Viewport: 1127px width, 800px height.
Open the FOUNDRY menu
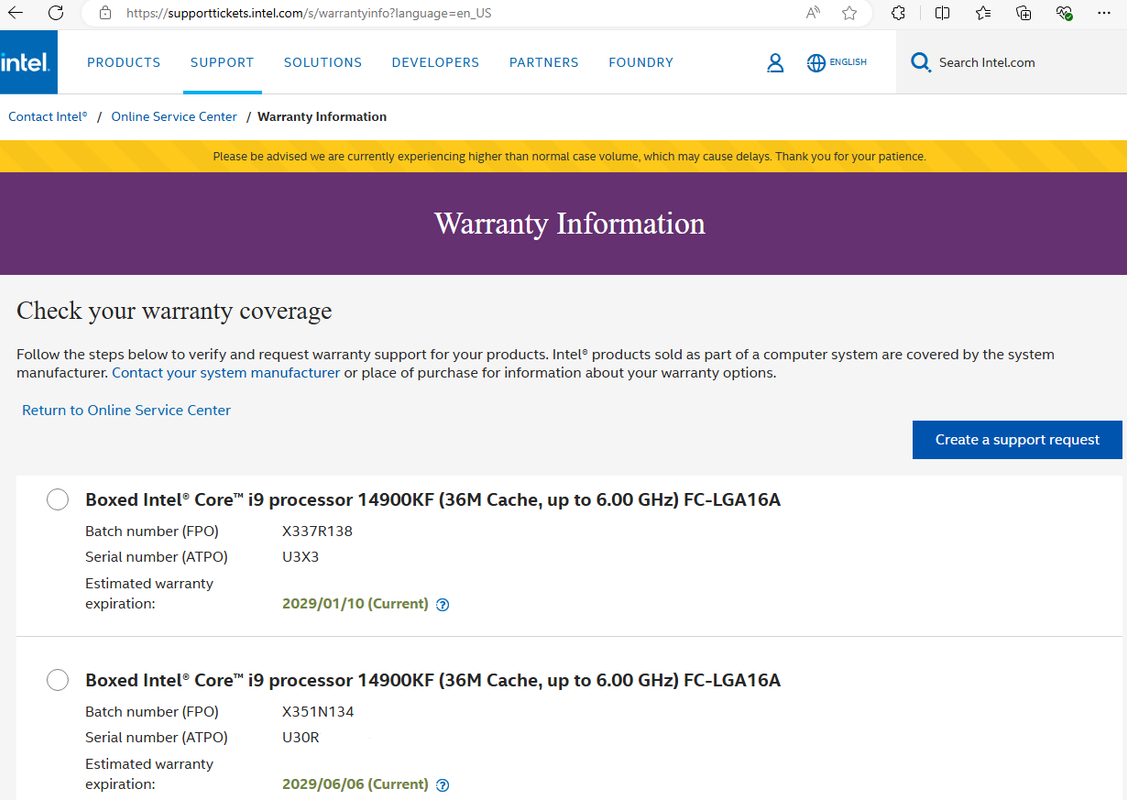640,63
